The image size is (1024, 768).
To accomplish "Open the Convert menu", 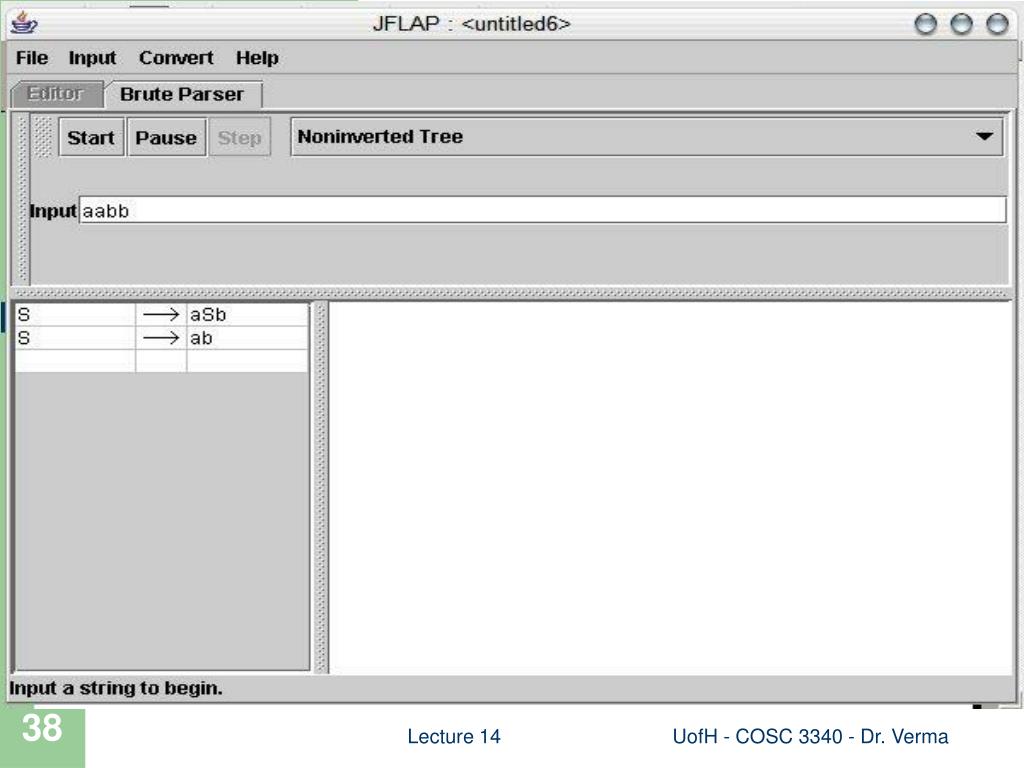I will [x=176, y=58].
